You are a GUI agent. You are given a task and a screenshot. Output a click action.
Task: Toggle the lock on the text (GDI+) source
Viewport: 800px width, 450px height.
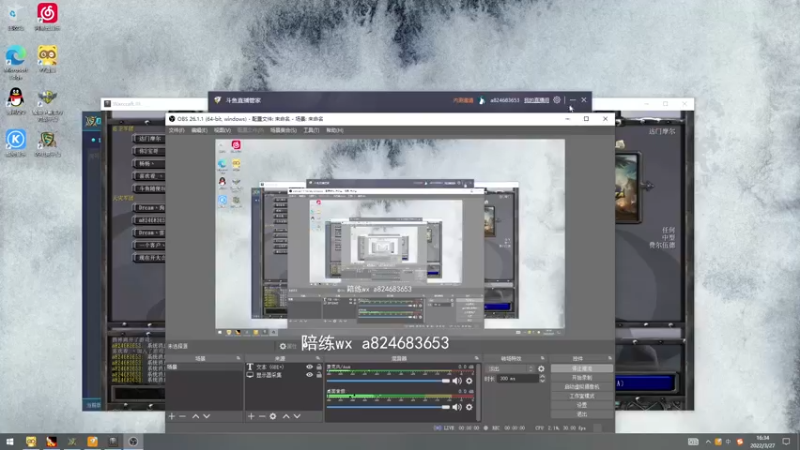319,367
